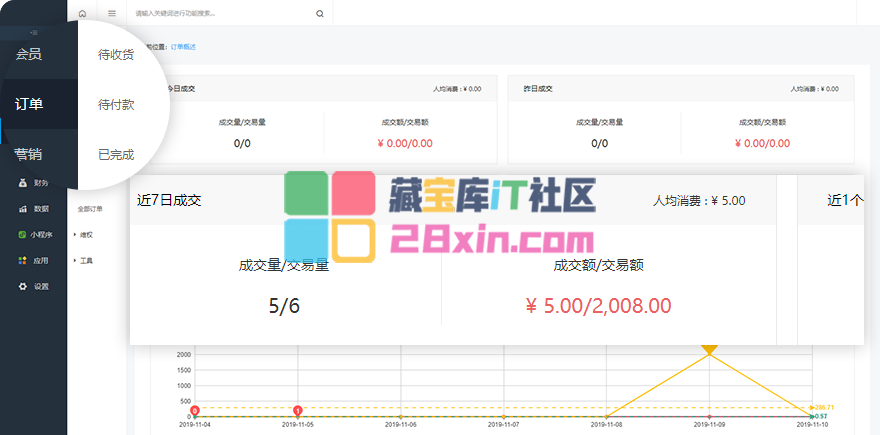Click the bar chart icon beside 数据

pos(22,209)
